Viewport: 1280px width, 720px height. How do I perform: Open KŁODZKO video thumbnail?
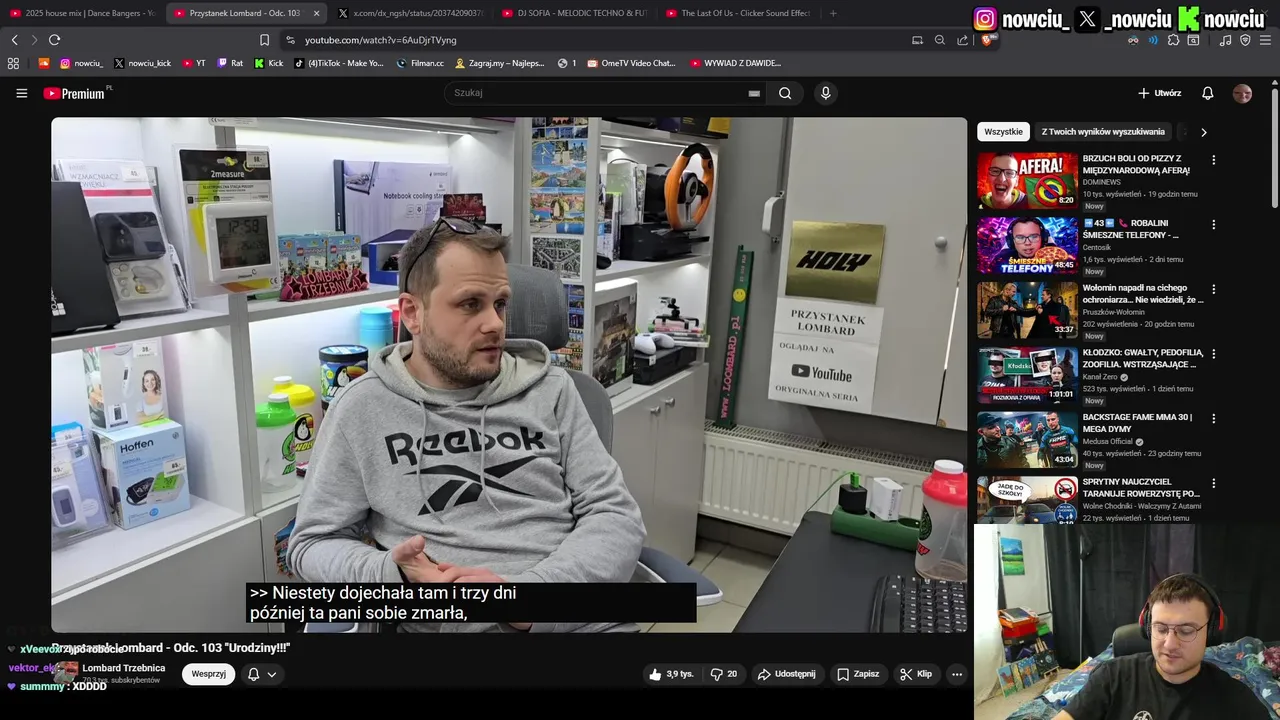[1027, 375]
